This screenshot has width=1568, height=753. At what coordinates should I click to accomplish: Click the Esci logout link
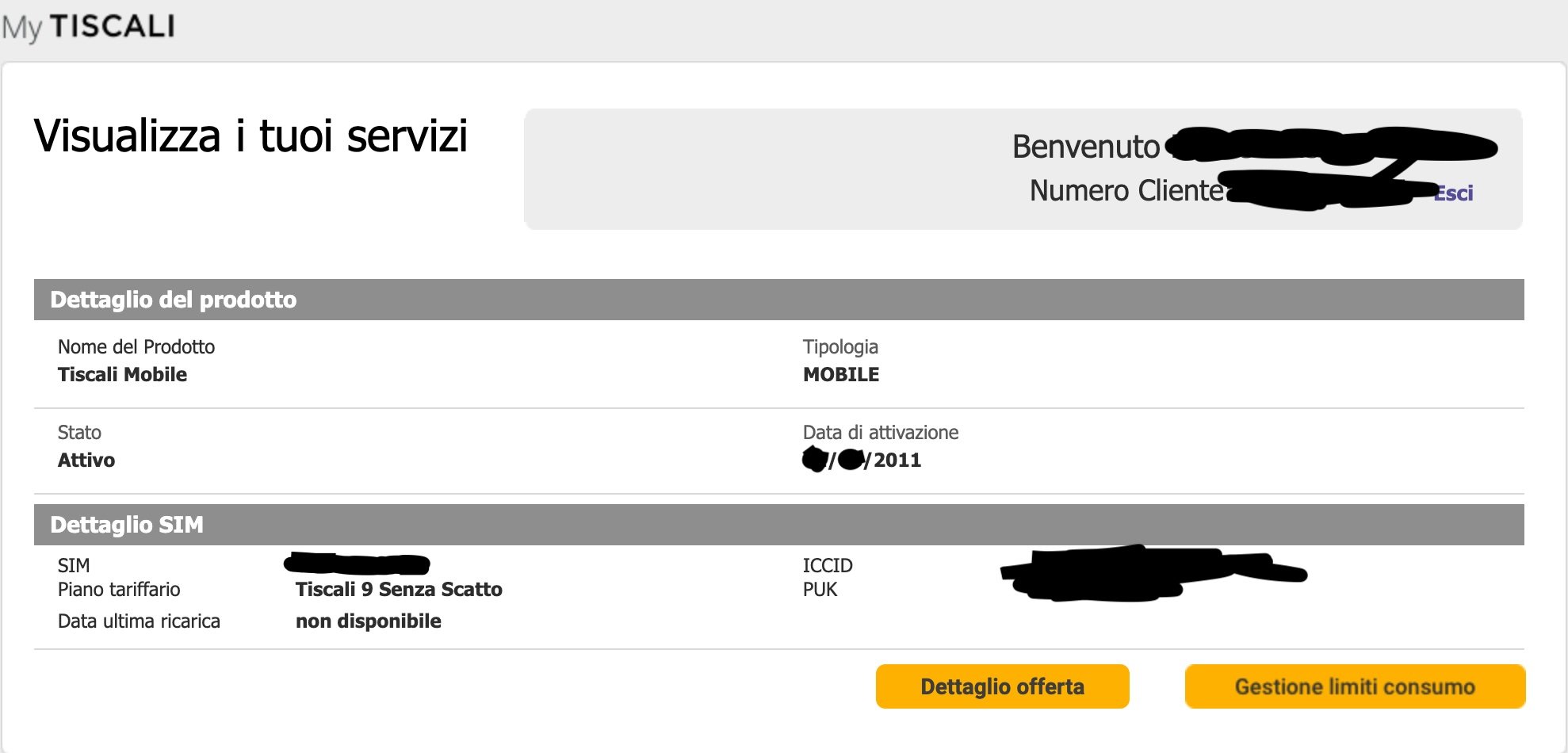(x=1453, y=193)
